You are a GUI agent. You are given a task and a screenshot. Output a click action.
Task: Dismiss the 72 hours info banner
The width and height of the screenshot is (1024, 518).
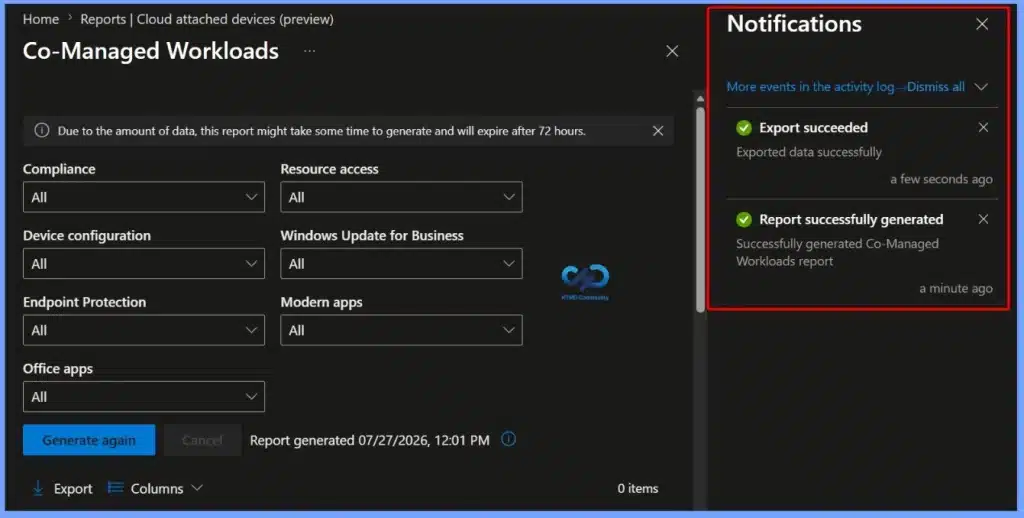pyautogui.click(x=658, y=131)
